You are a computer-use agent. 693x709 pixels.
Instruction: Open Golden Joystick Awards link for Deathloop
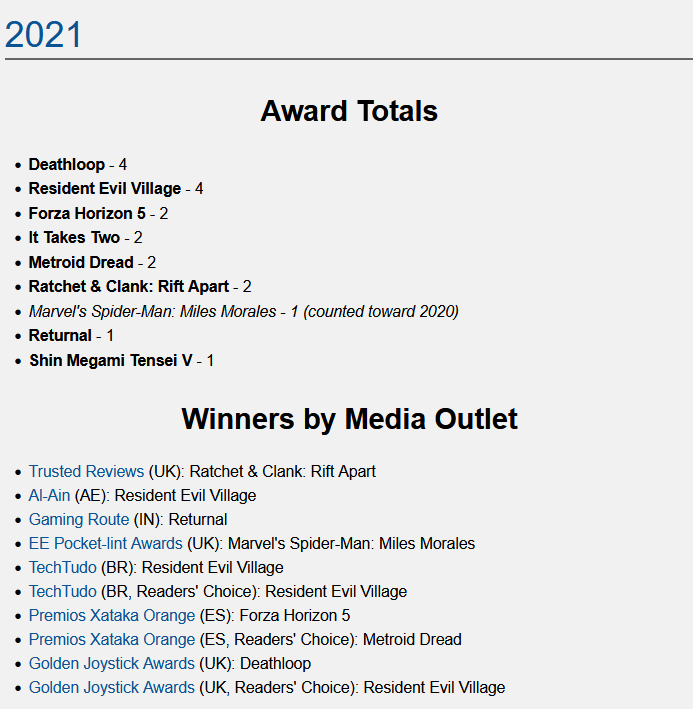[112, 663]
